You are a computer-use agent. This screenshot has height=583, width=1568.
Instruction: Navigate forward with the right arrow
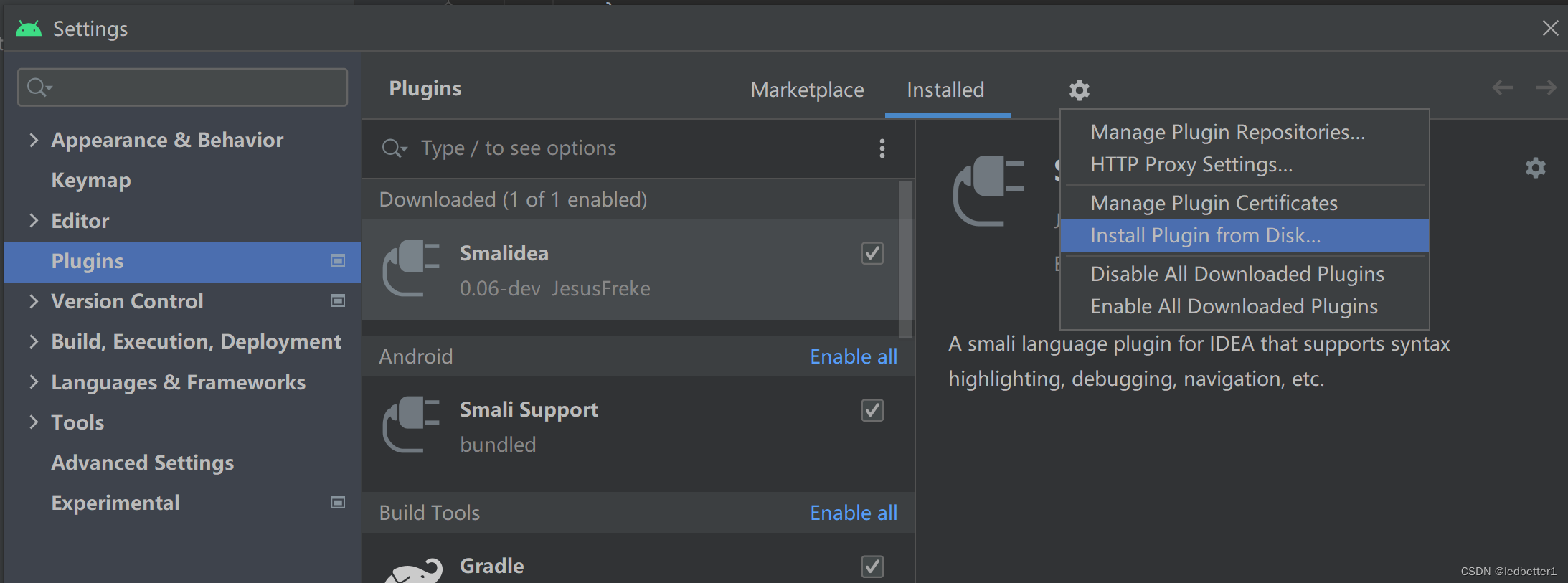[1546, 87]
